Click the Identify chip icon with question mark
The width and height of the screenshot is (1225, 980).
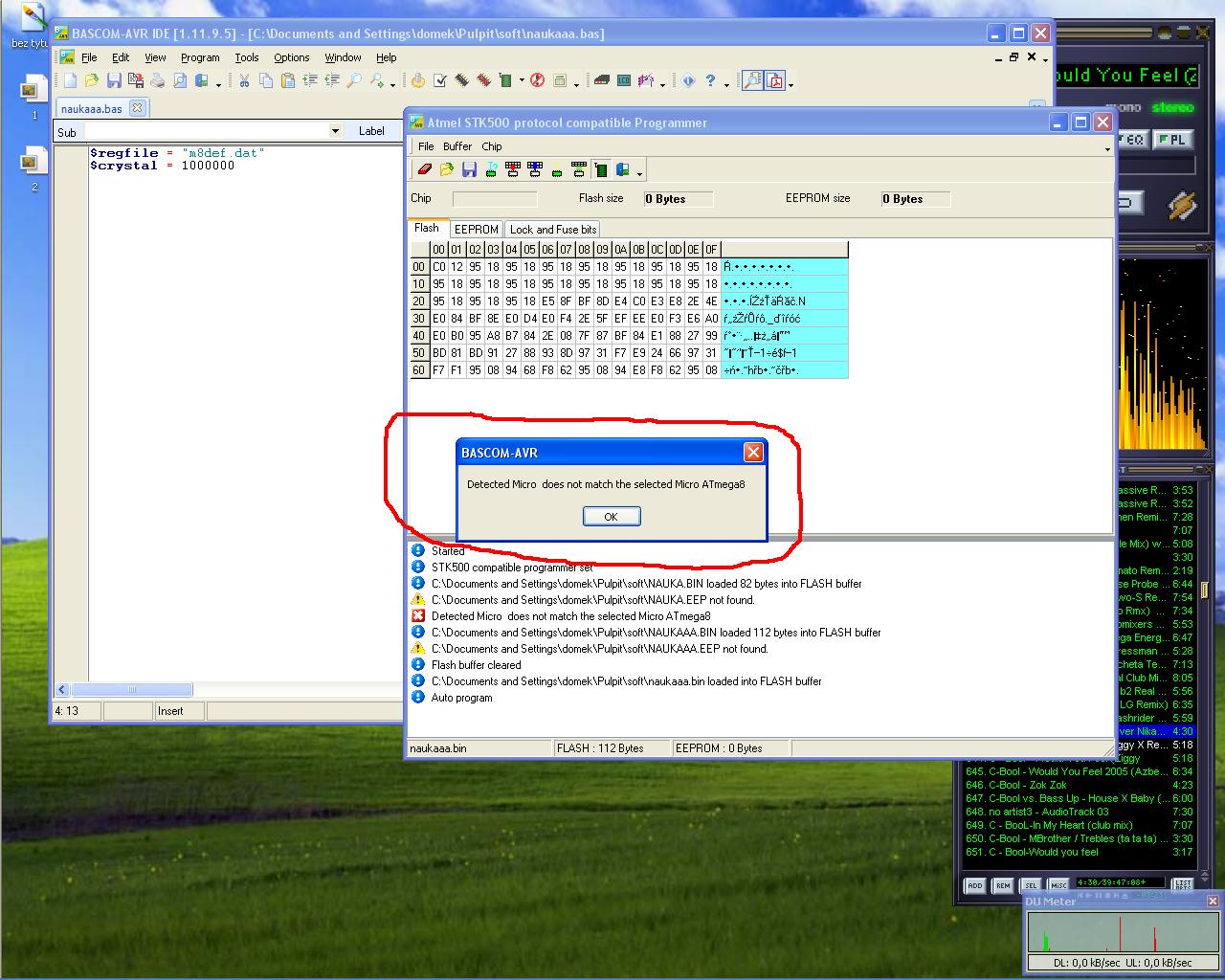(x=491, y=170)
